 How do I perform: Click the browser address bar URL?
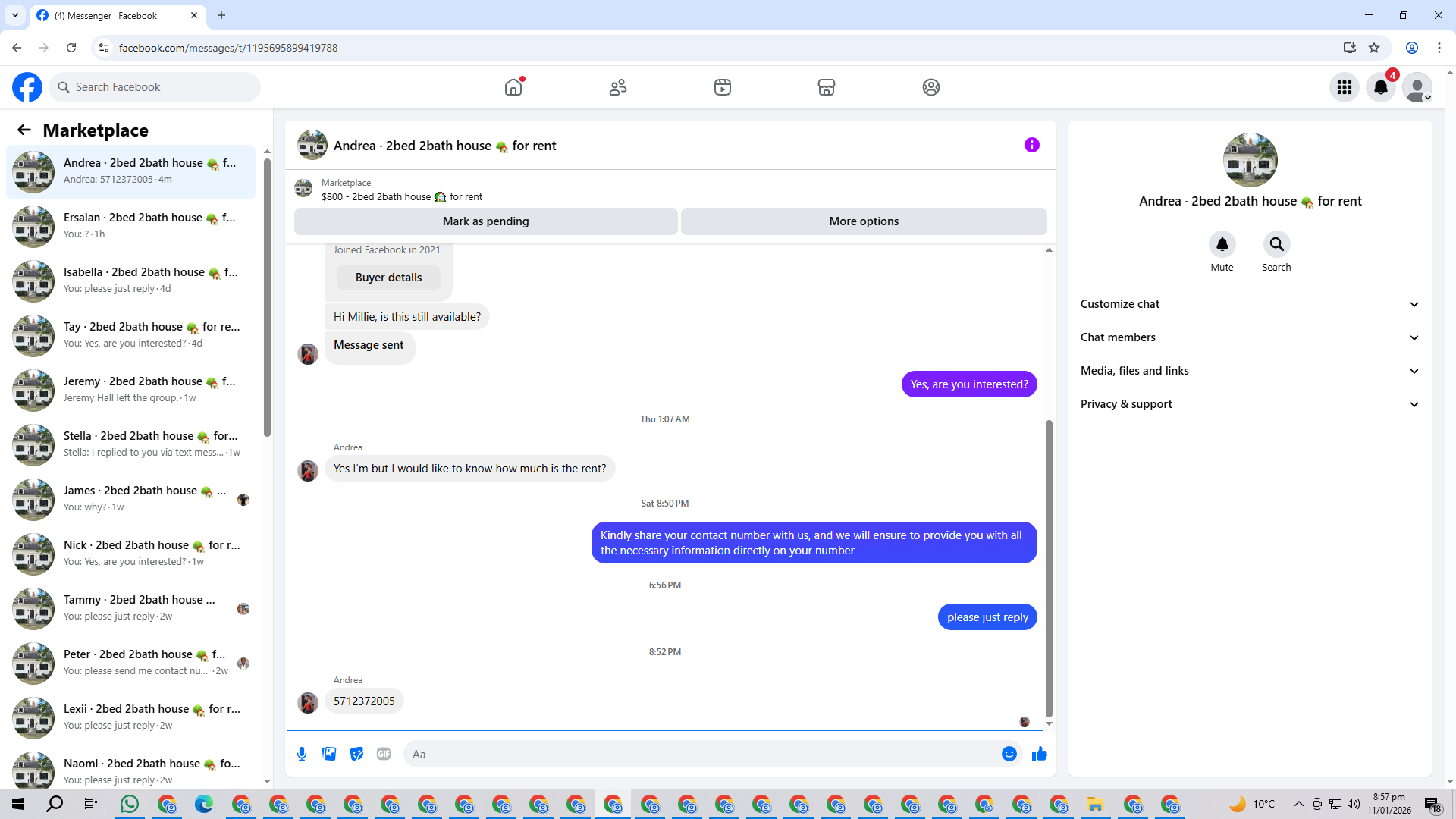pos(228,48)
